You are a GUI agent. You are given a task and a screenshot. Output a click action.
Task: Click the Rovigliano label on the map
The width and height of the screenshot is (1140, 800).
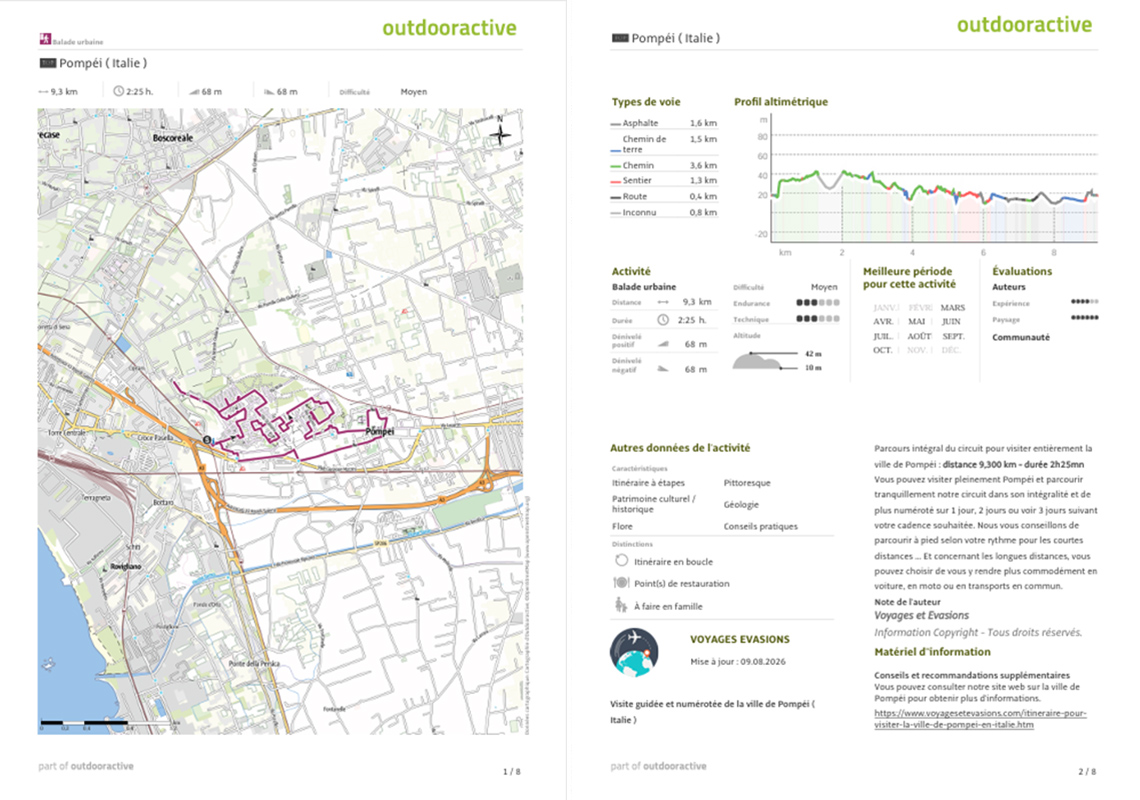(x=127, y=566)
